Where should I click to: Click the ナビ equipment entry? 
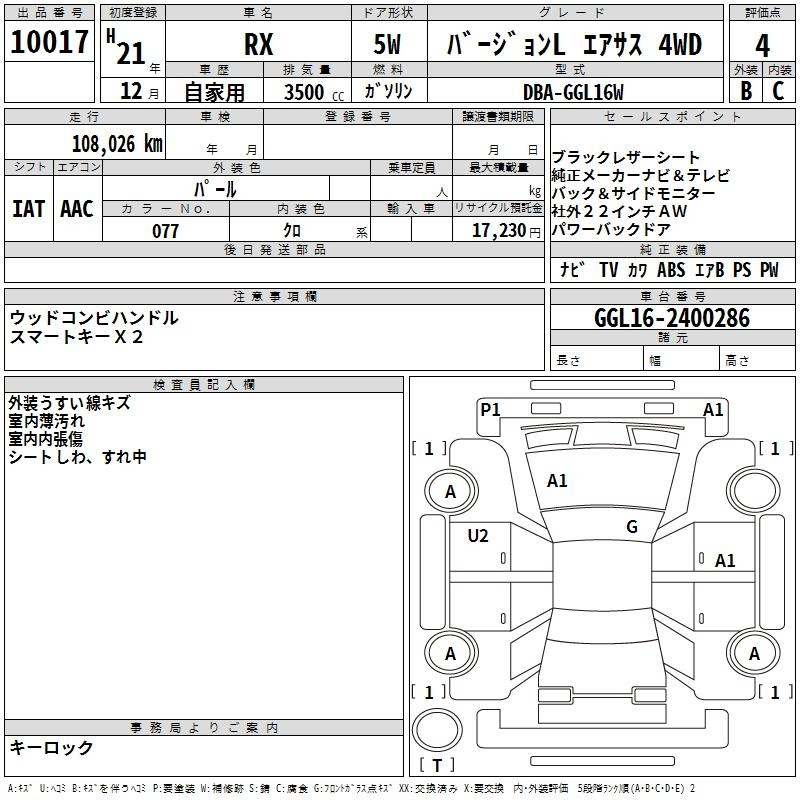click(572, 269)
